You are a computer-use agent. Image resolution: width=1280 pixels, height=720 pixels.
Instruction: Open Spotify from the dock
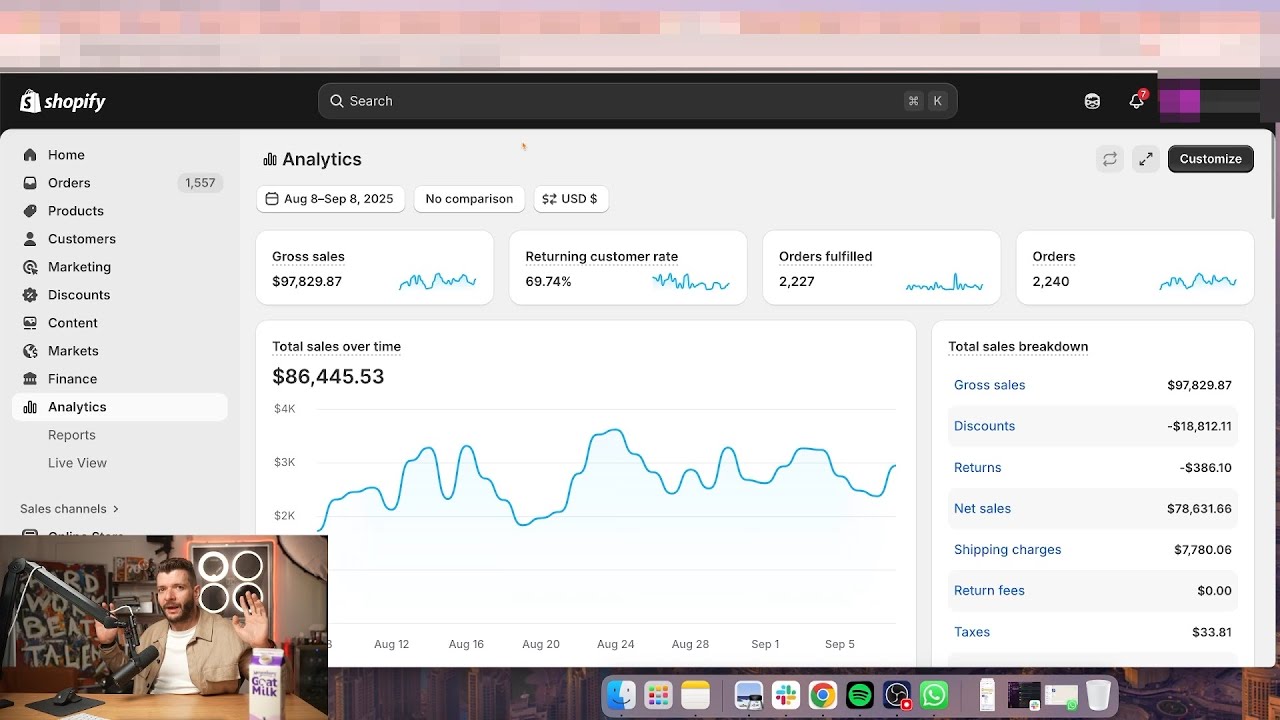(x=860, y=695)
